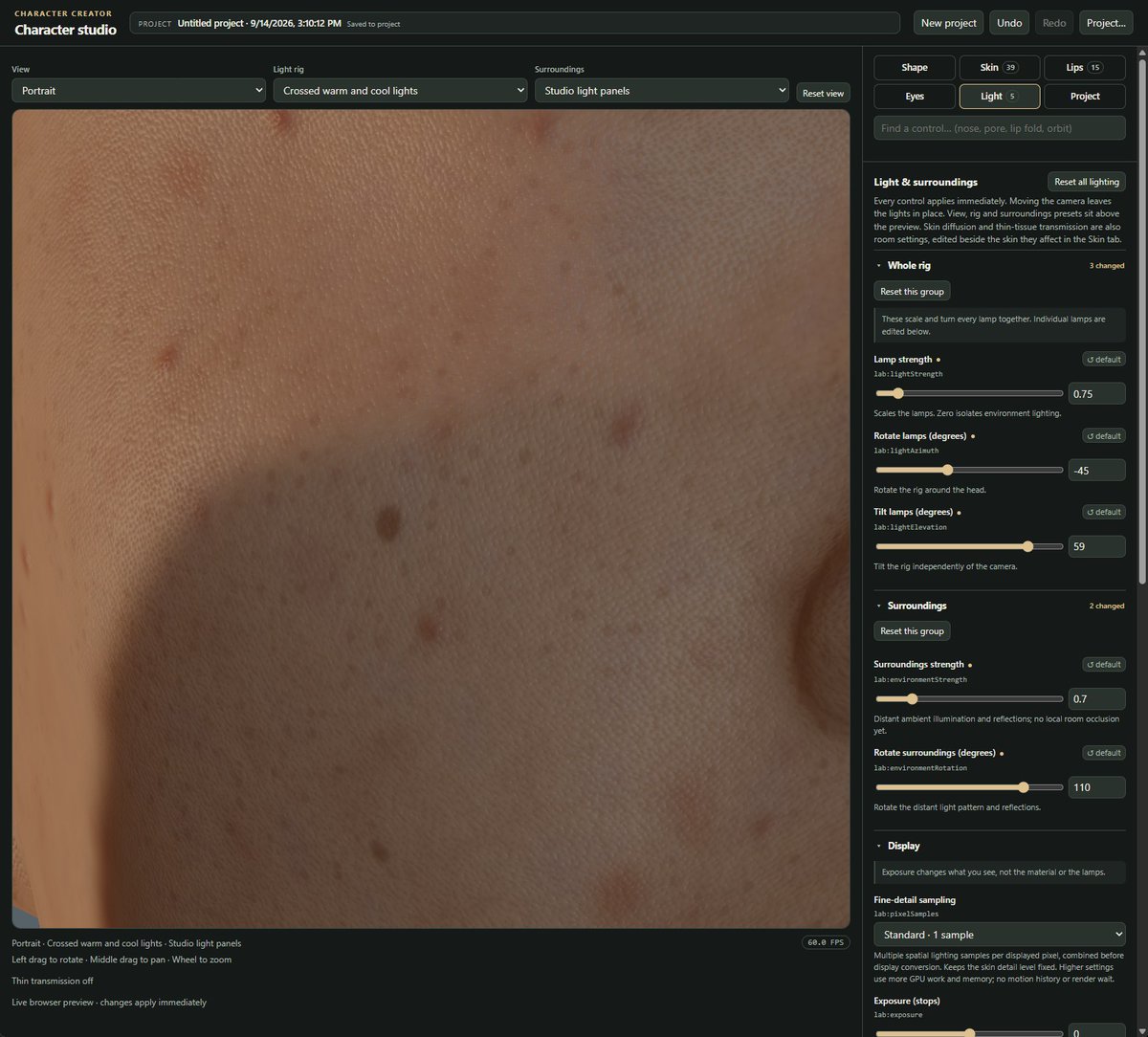This screenshot has width=1148, height=1037.
Task: Open the Fine-detail sampling dropdown
Action: (x=1000, y=935)
